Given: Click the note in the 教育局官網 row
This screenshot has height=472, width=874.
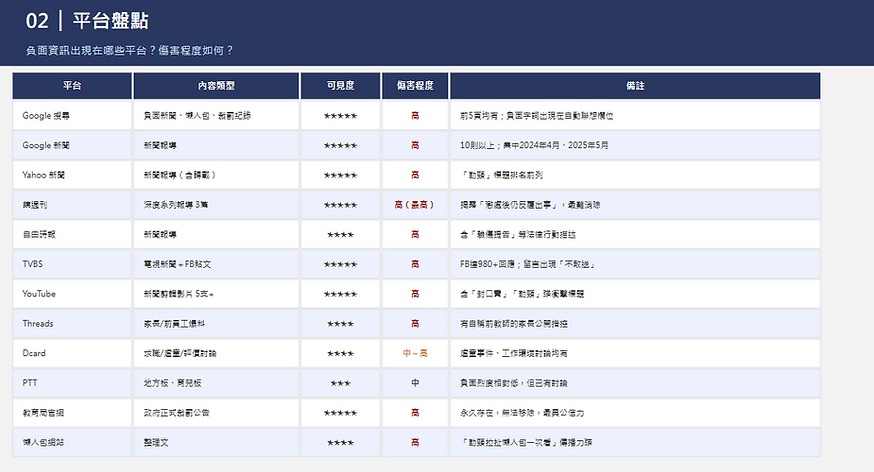Looking at the screenshot, I should (x=635, y=413).
